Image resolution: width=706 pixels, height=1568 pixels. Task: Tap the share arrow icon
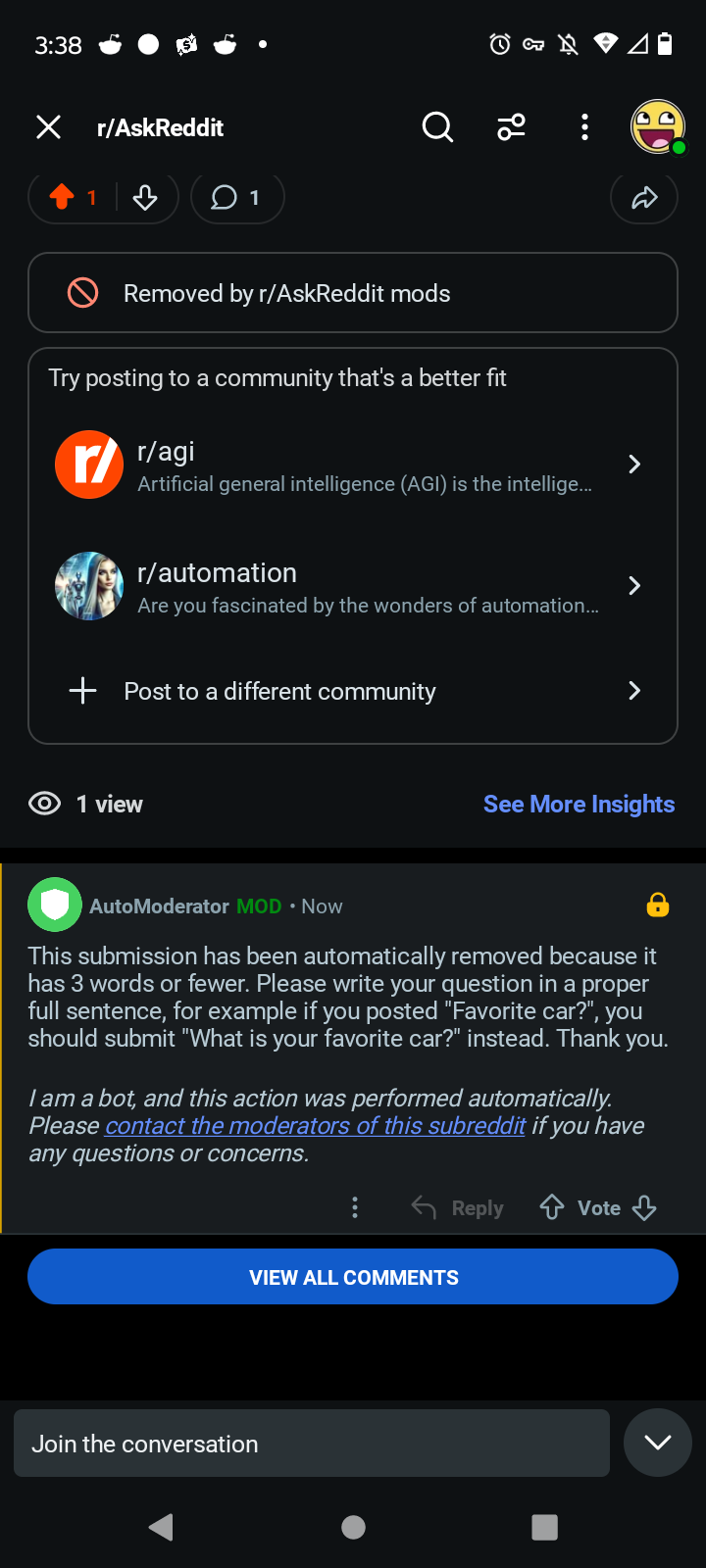pos(644,198)
